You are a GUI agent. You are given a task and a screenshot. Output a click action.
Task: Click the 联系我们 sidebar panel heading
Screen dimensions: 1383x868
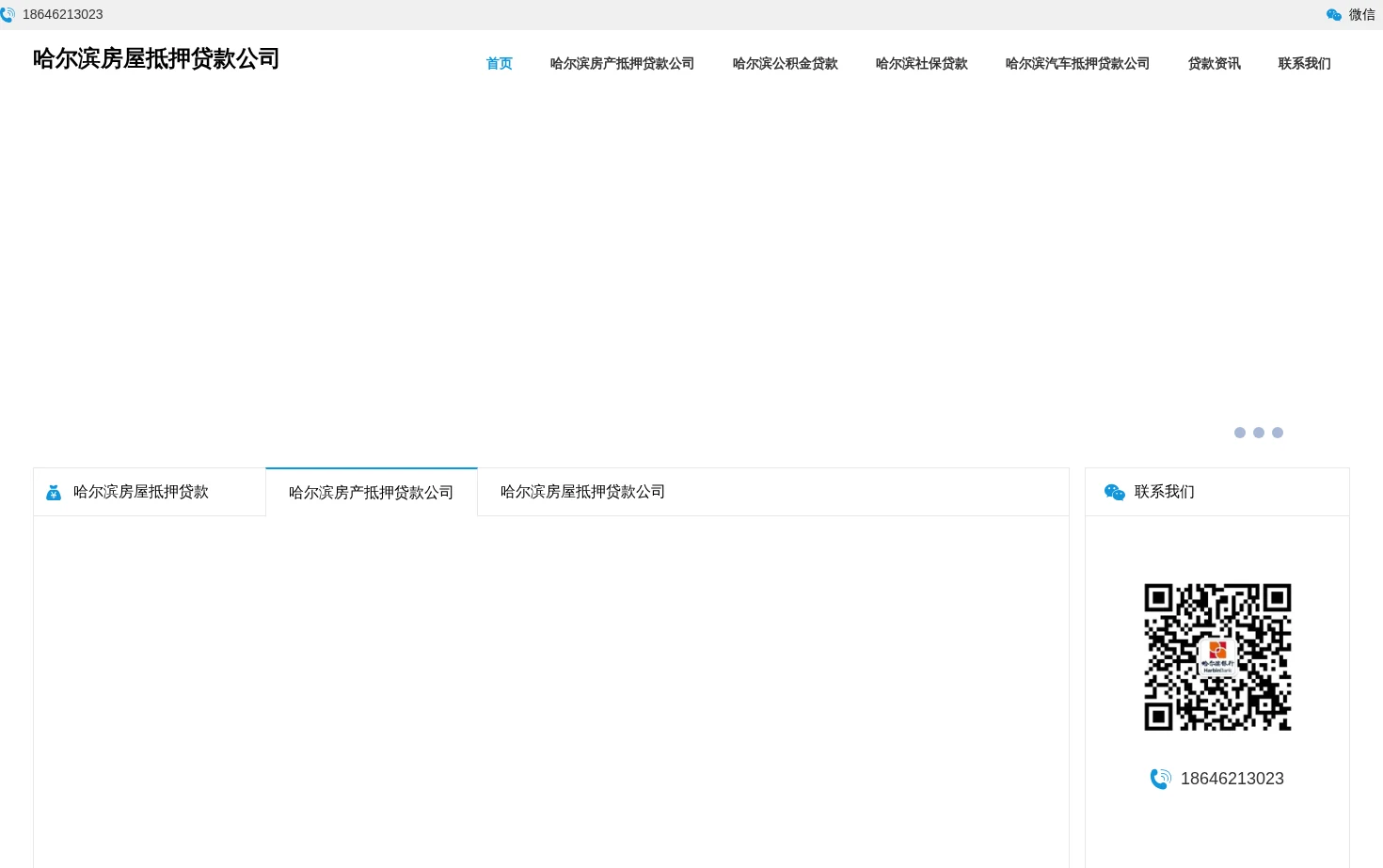pos(1164,492)
